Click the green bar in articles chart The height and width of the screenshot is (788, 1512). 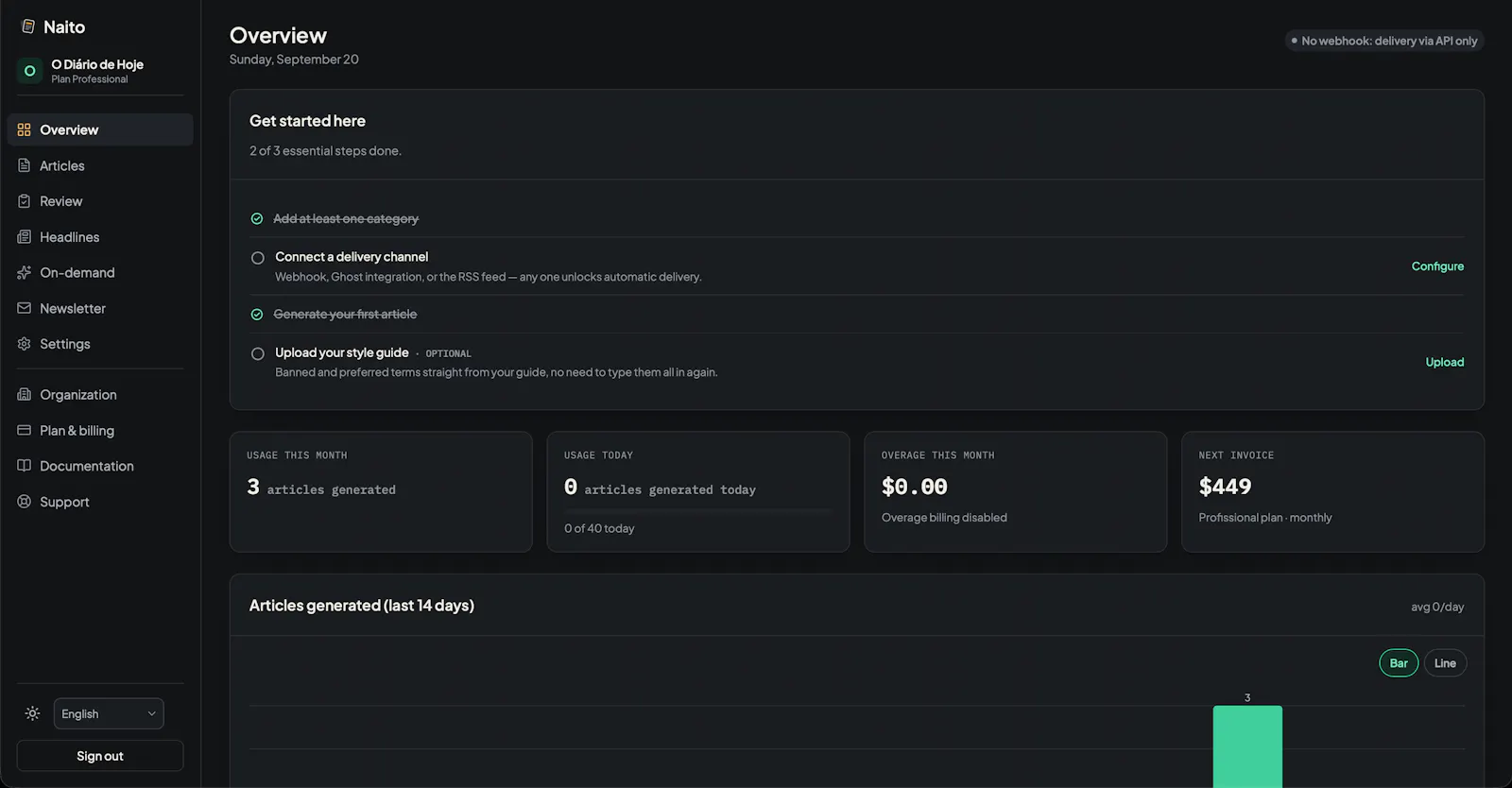pyautogui.click(x=1247, y=746)
